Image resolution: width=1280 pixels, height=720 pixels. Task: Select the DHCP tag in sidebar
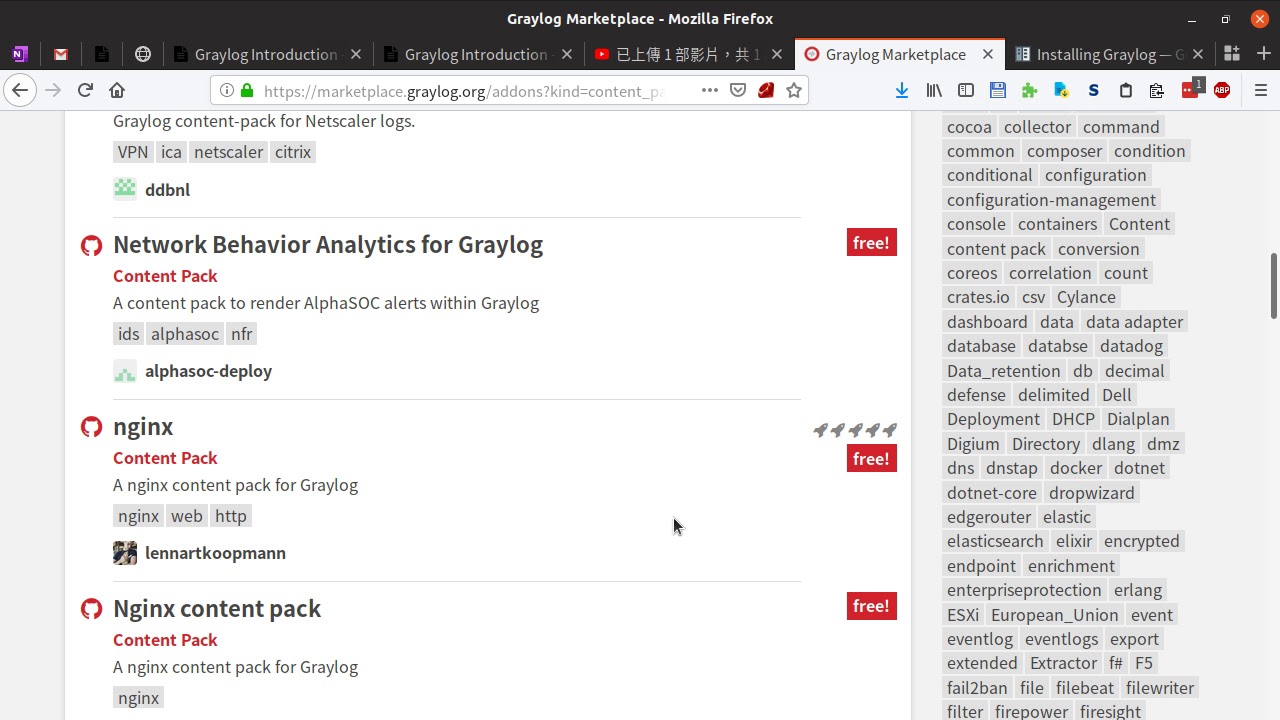(1073, 419)
